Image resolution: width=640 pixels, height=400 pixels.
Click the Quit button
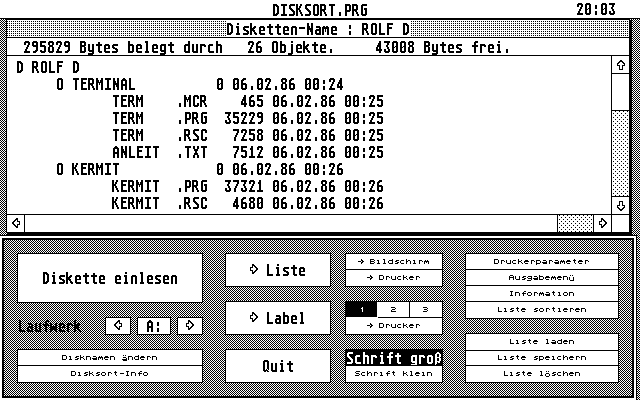tap(278, 366)
